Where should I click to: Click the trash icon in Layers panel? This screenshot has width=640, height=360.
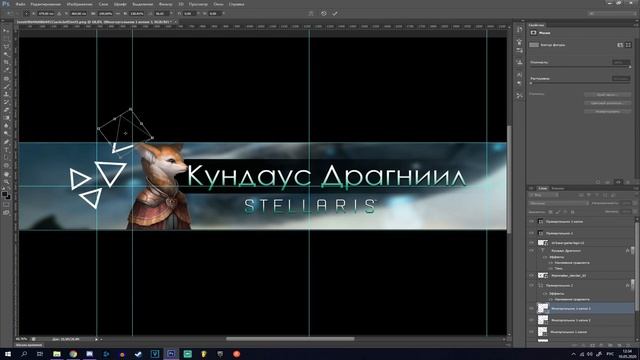tap(627, 345)
